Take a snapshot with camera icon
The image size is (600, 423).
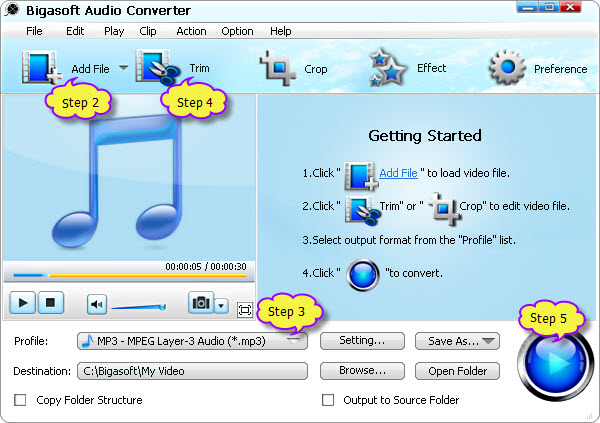coord(201,303)
